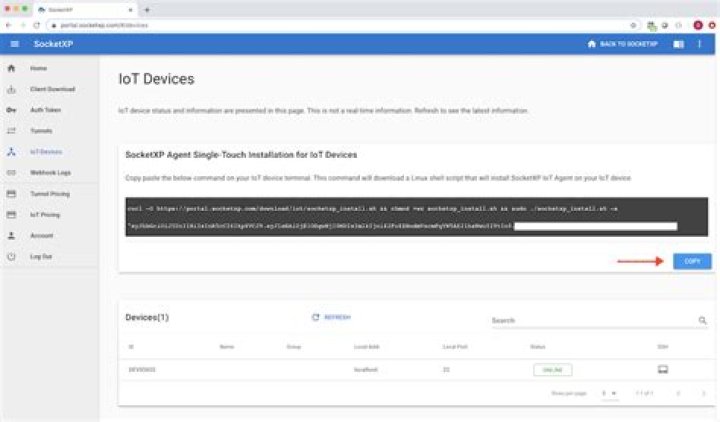This screenshot has width=720, height=422.
Task: Click the book icon in header bar
Action: (678, 45)
